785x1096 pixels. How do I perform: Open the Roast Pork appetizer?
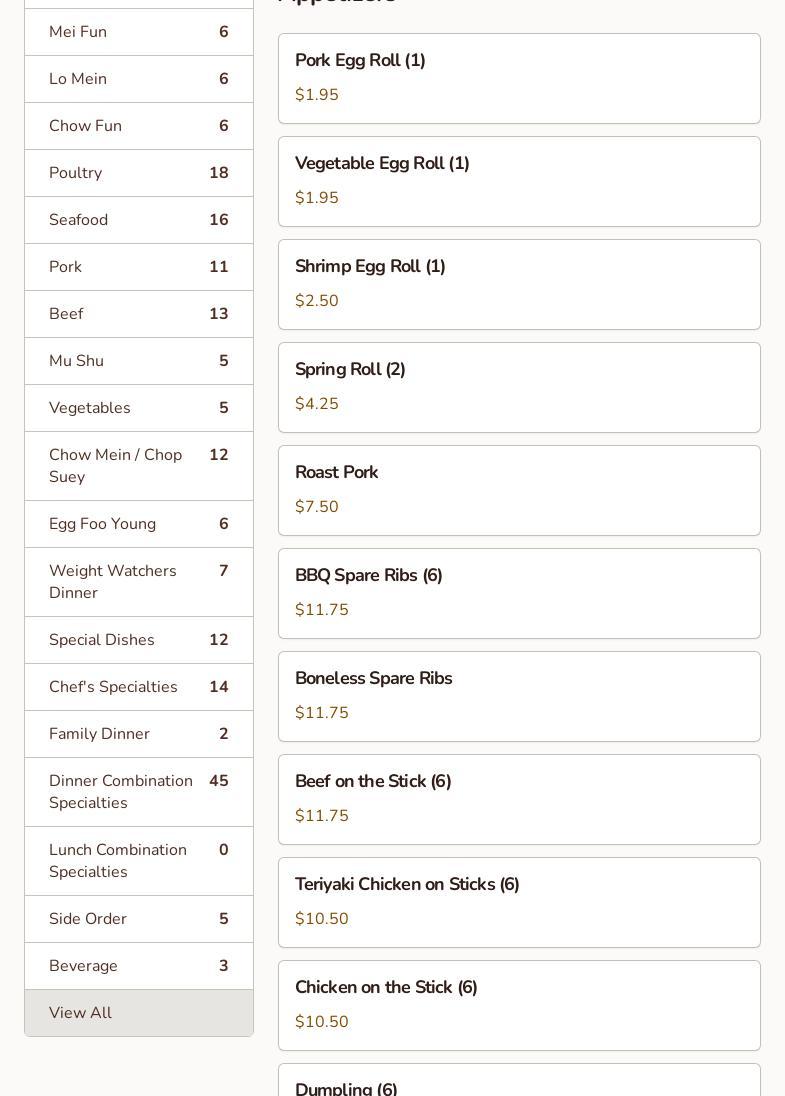(x=519, y=490)
